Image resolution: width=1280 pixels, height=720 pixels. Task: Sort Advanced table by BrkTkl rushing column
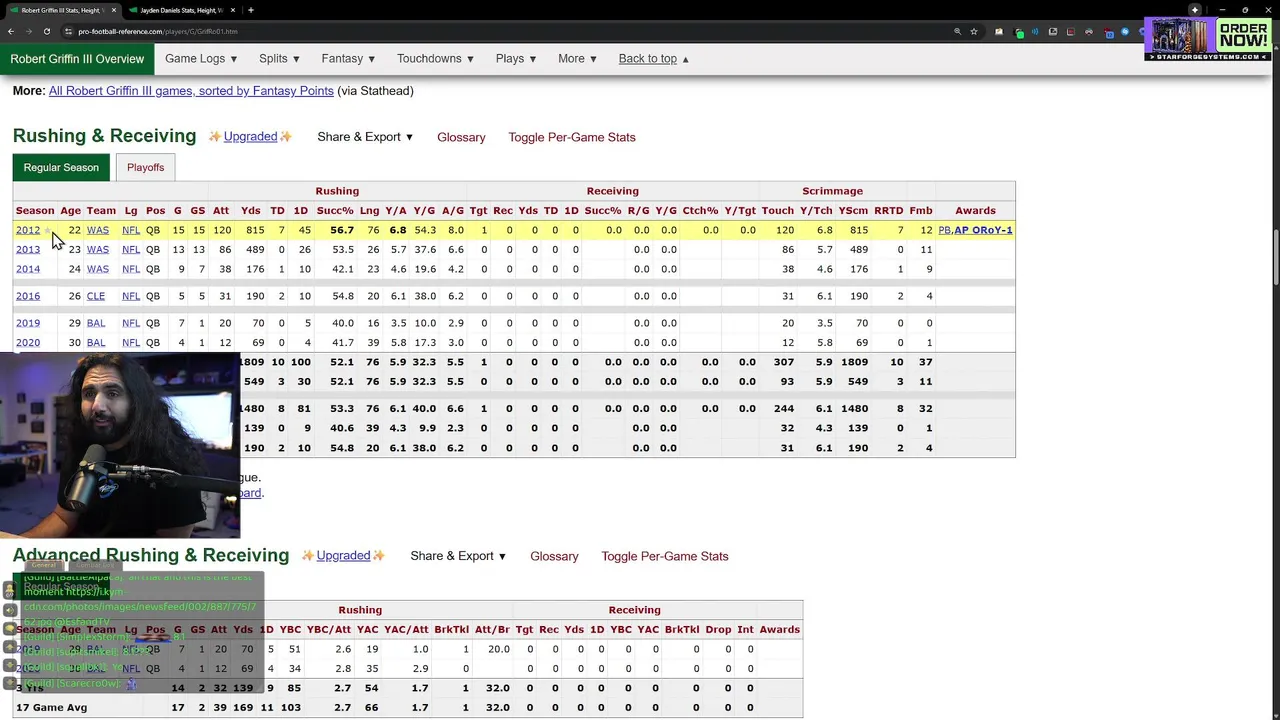tap(452, 629)
